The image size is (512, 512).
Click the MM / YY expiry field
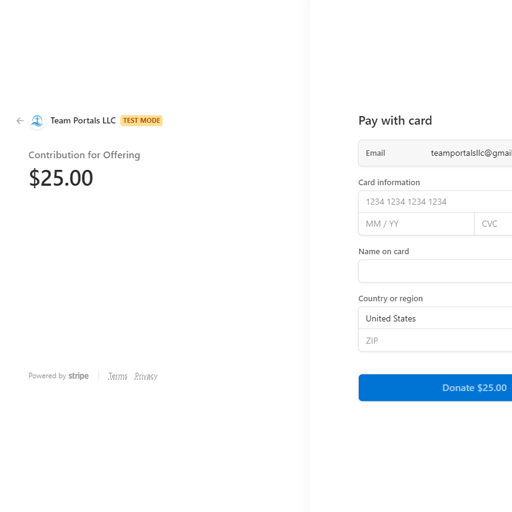point(416,224)
